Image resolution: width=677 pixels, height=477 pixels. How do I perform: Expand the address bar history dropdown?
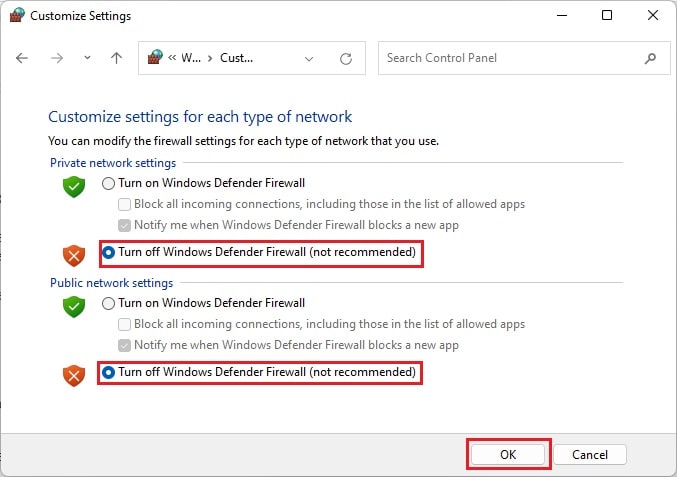[x=309, y=58]
